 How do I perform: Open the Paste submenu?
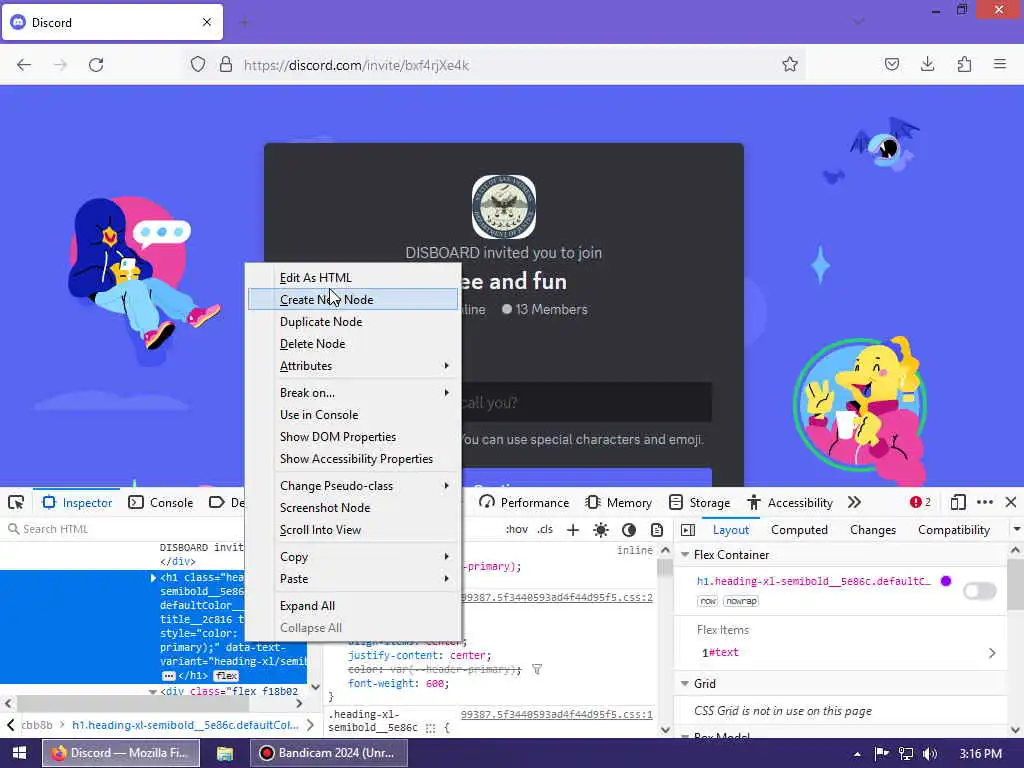(353, 579)
